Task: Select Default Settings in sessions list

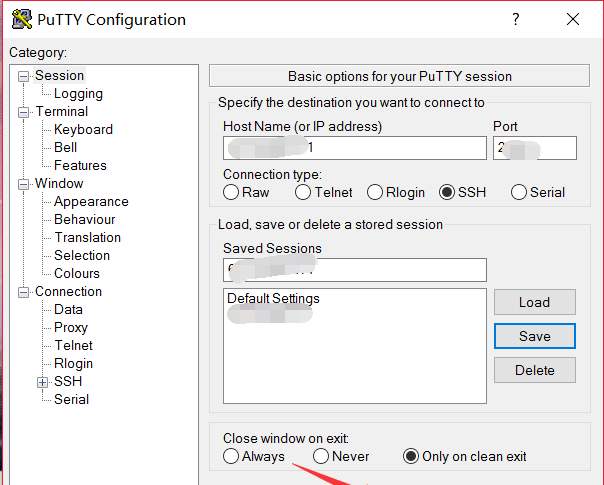Action: (x=273, y=299)
